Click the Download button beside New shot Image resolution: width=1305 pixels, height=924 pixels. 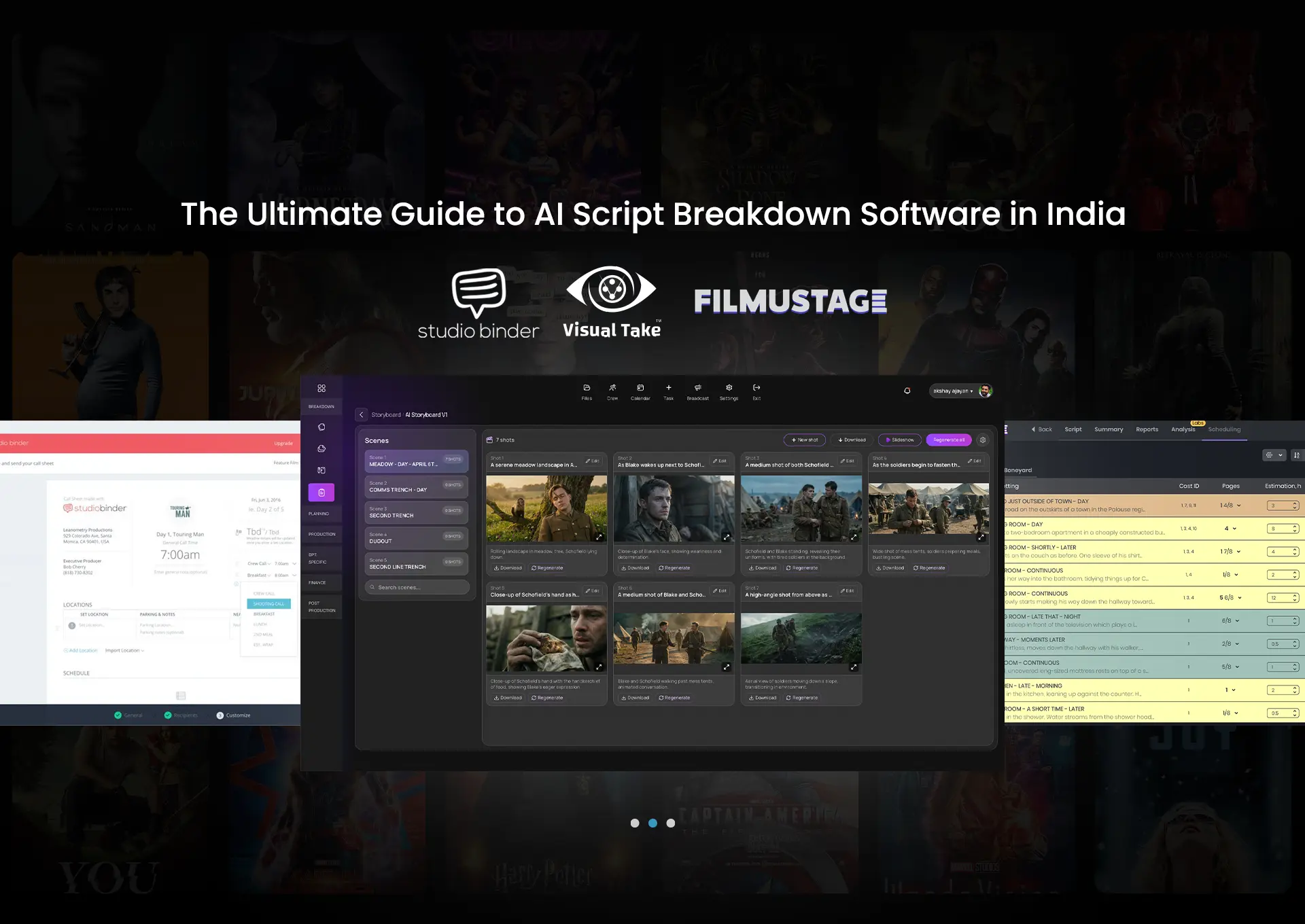pos(852,440)
